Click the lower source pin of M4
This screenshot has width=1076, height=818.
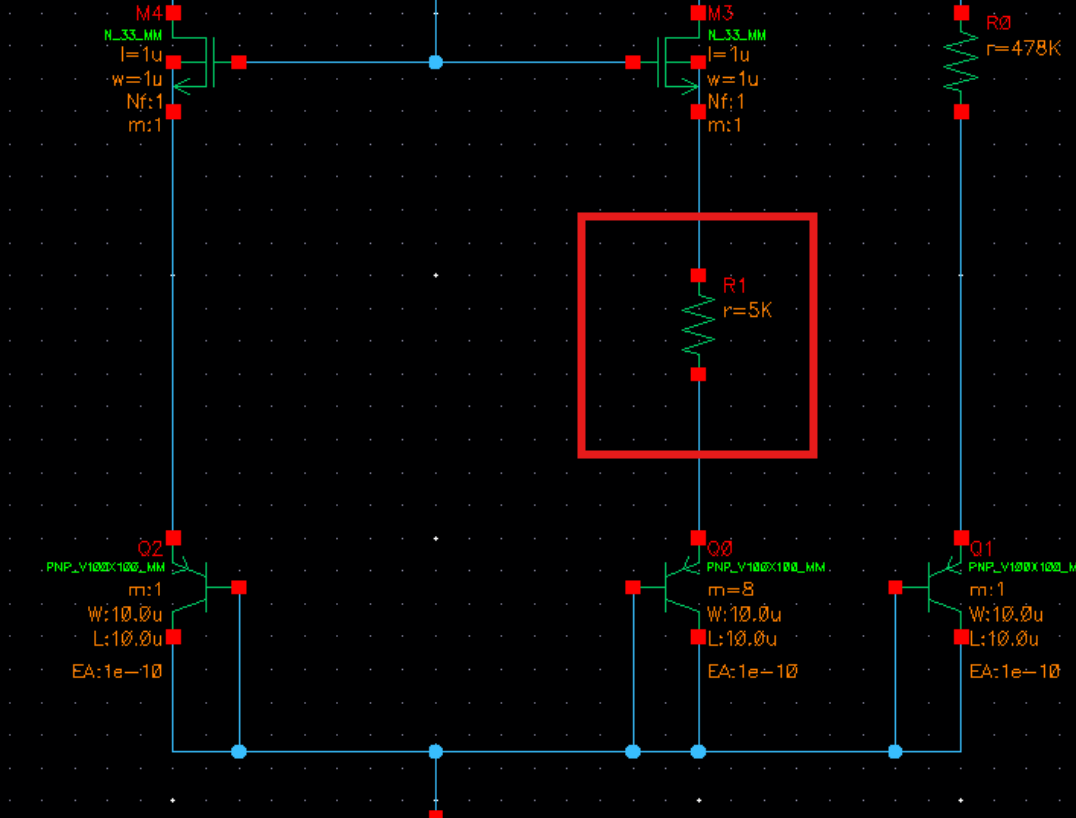click(173, 111)
